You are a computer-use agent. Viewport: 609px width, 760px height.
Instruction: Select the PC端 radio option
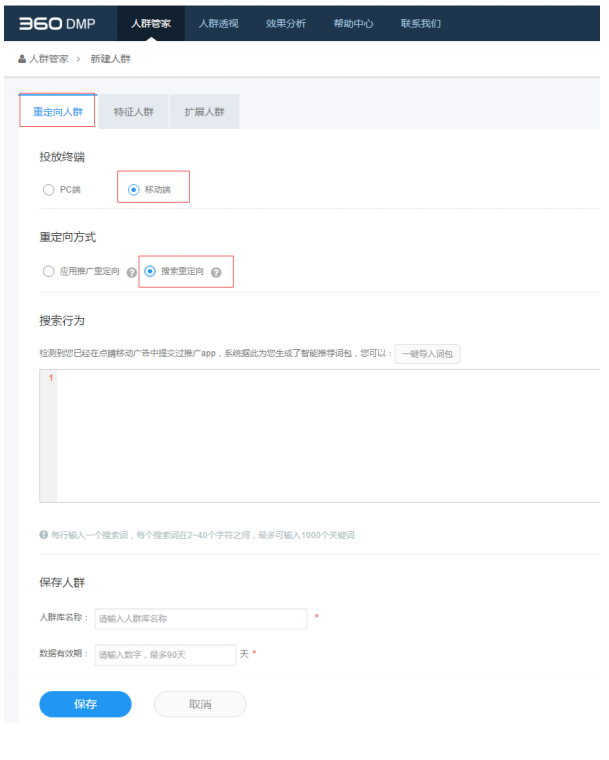(x=49, y=189)
